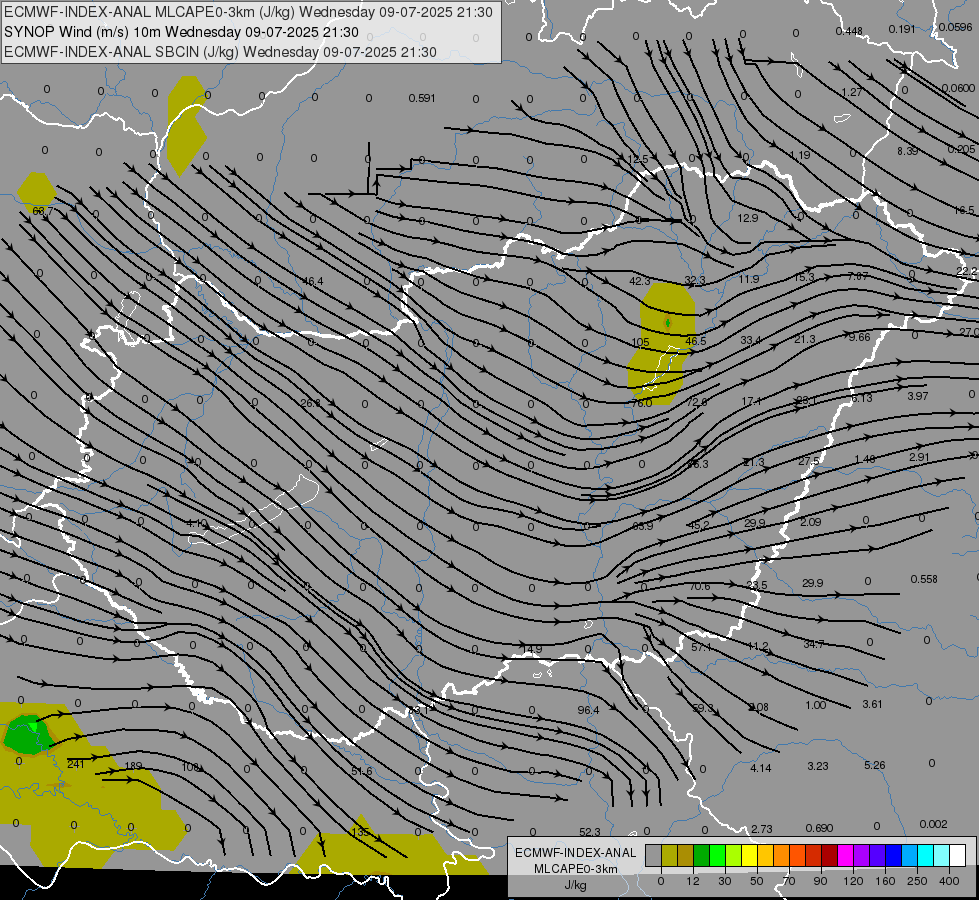Viewport: 979px width, 900px height.
Task: Click the map value 68.7
Action: tap(42, 211)
